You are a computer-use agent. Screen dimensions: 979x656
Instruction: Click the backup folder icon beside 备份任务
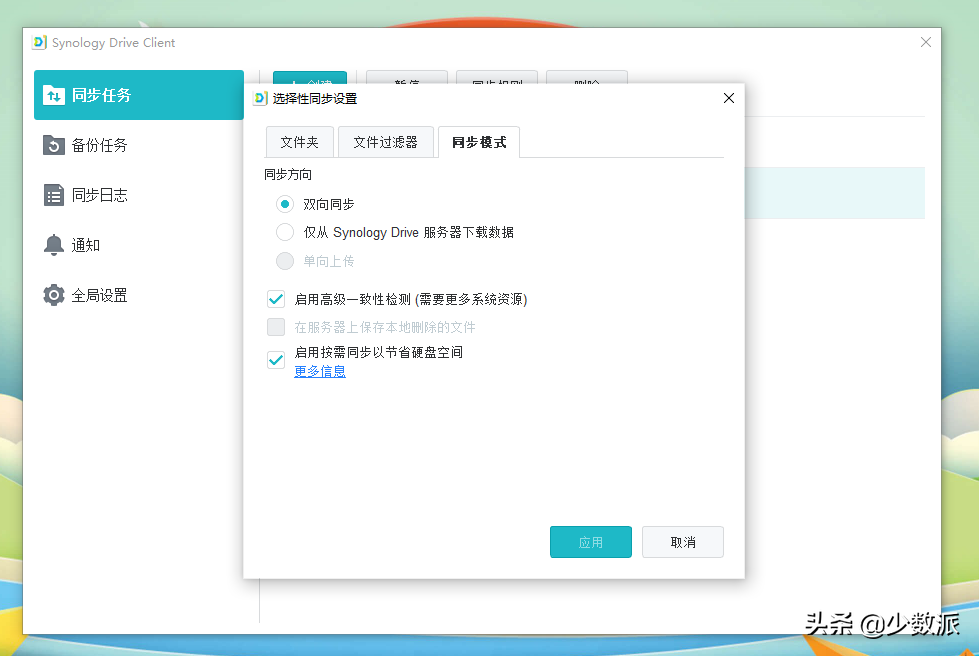[54, 145]
